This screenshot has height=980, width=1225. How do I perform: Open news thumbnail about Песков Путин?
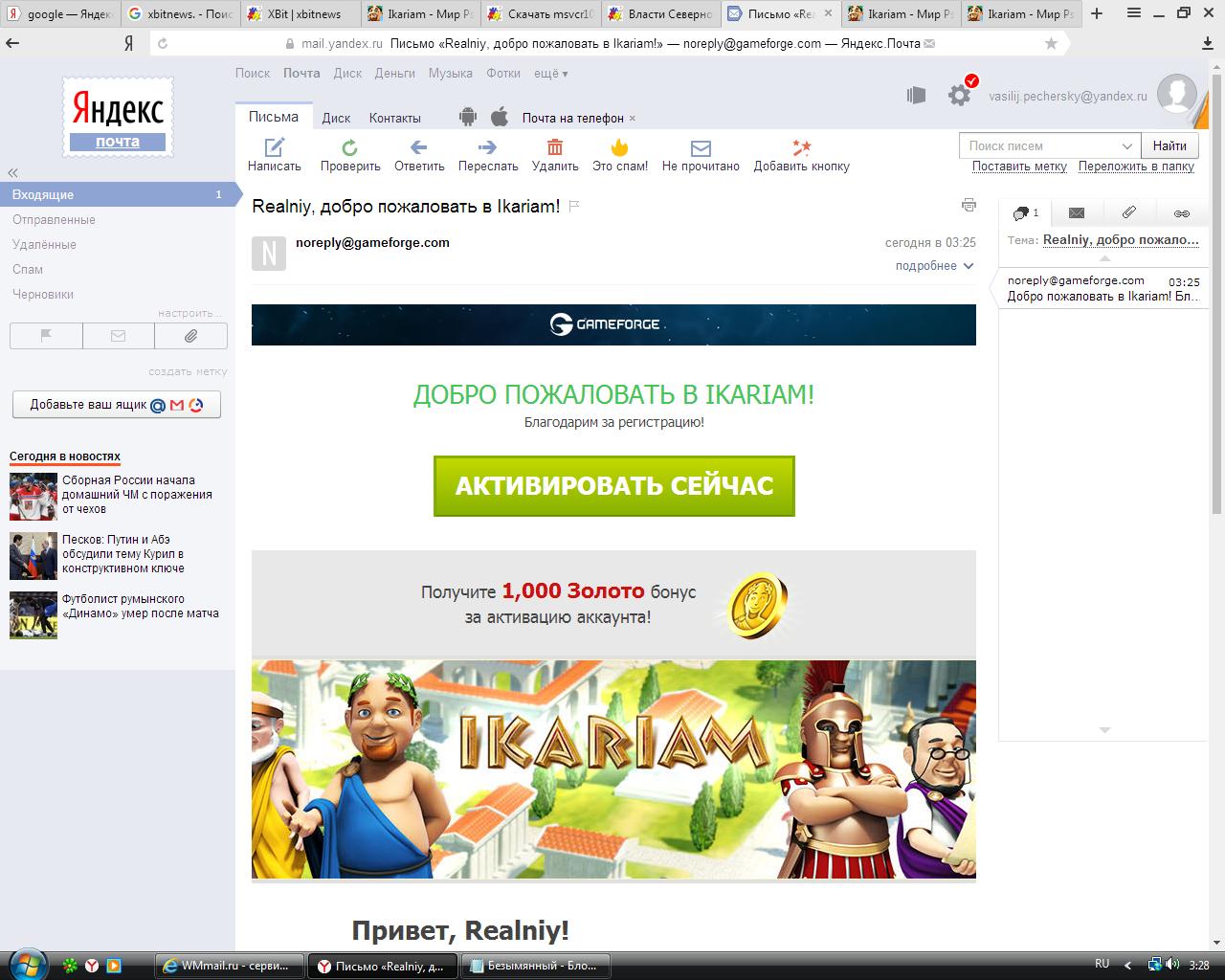pyautogui.click(x=33, y=556)
